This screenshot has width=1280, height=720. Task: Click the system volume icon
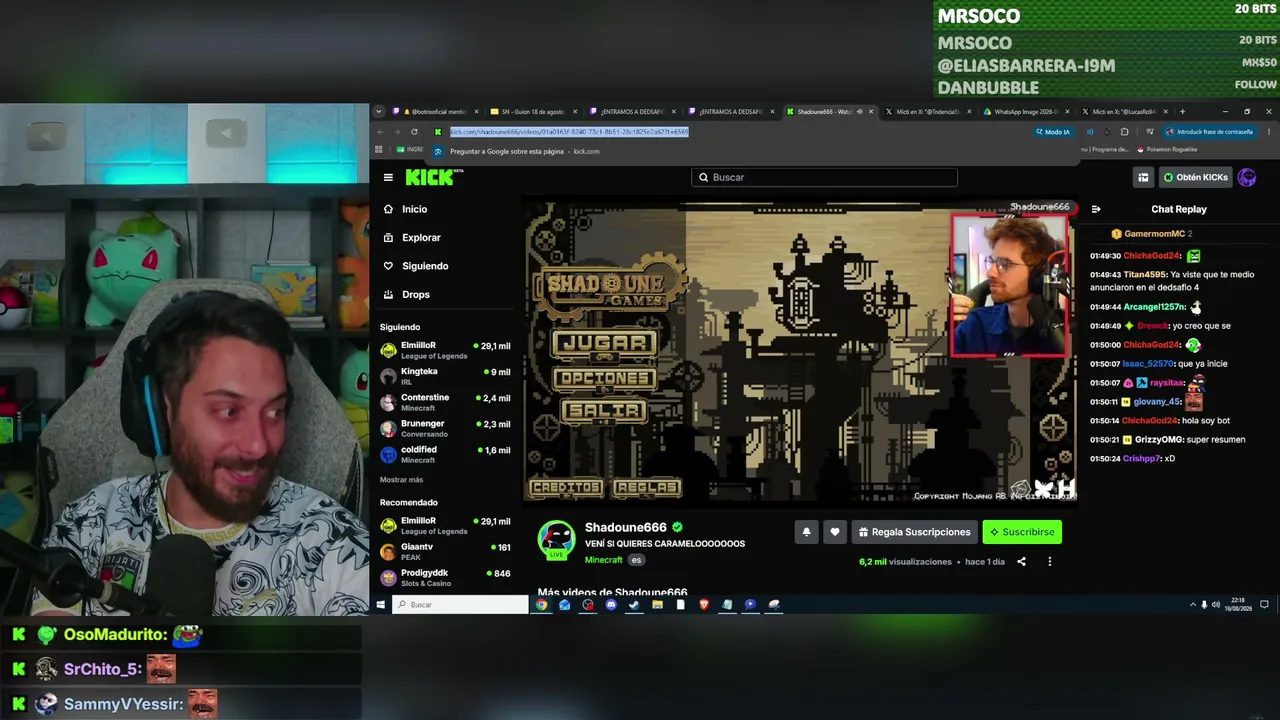(x=1216, y=605)
